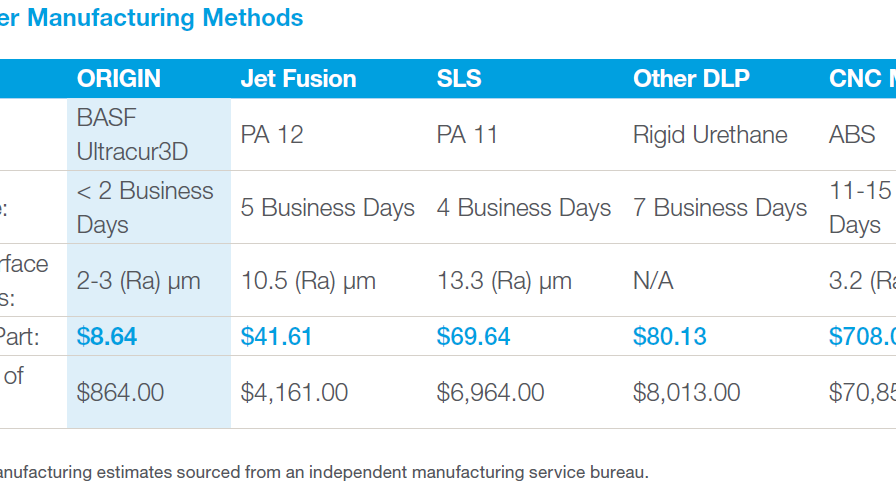
Task: Click the '5 Business Days' lead time
Action: click(327, 208)
